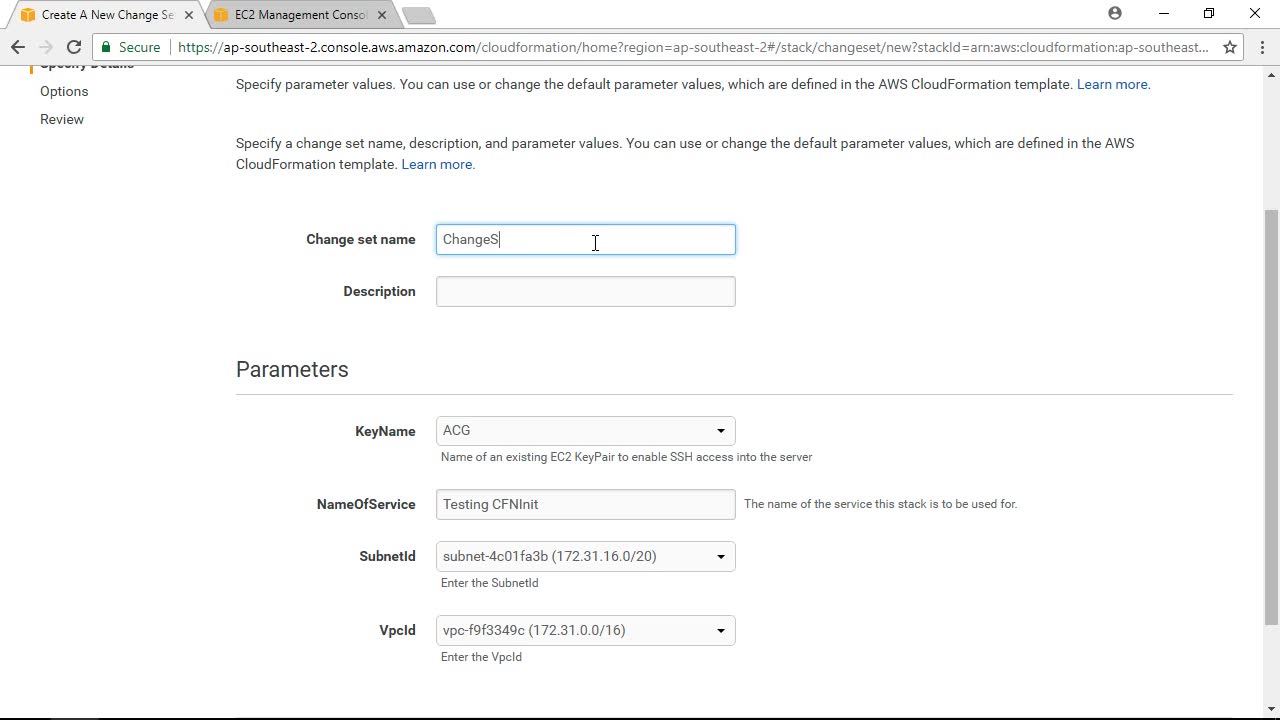Screen dimensions: 1280x720
Task: Go to the Options step in sidebar
Action: pyautogui.click(x=64, y=91)
